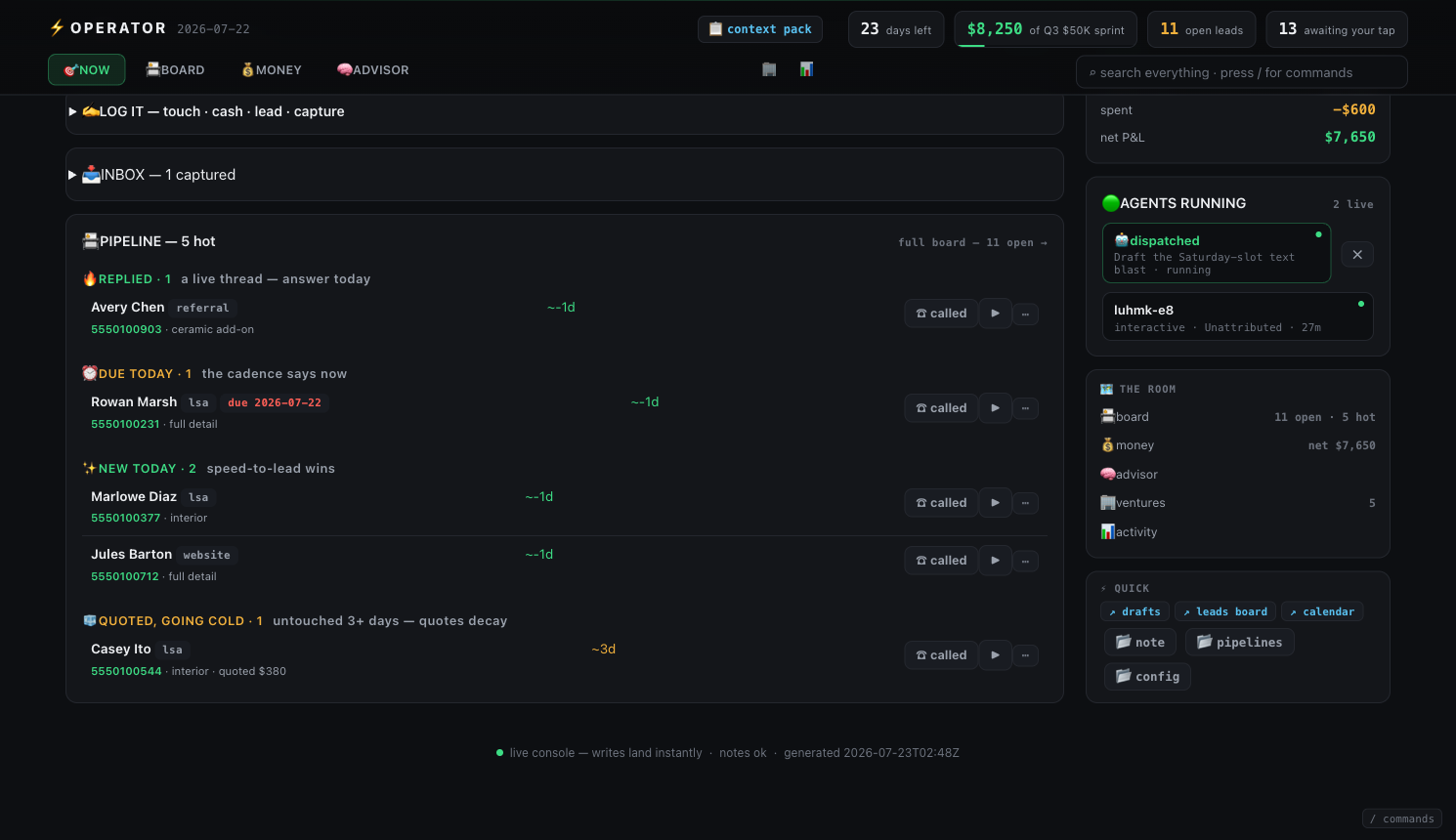Mark Rowan Marsh as called
Image resolution: width=1456 pixels, height=840 pixels.
tap(941, 408)
